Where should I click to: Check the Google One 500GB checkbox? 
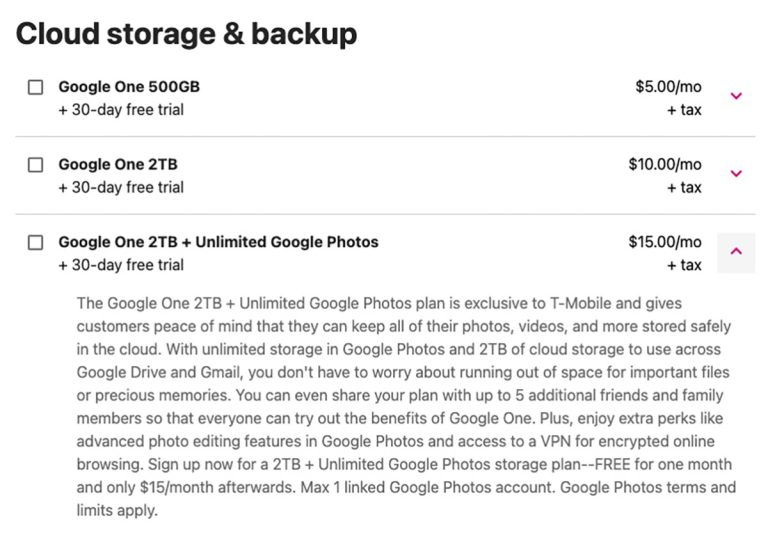pyautogui.click(x=36, y=87)
